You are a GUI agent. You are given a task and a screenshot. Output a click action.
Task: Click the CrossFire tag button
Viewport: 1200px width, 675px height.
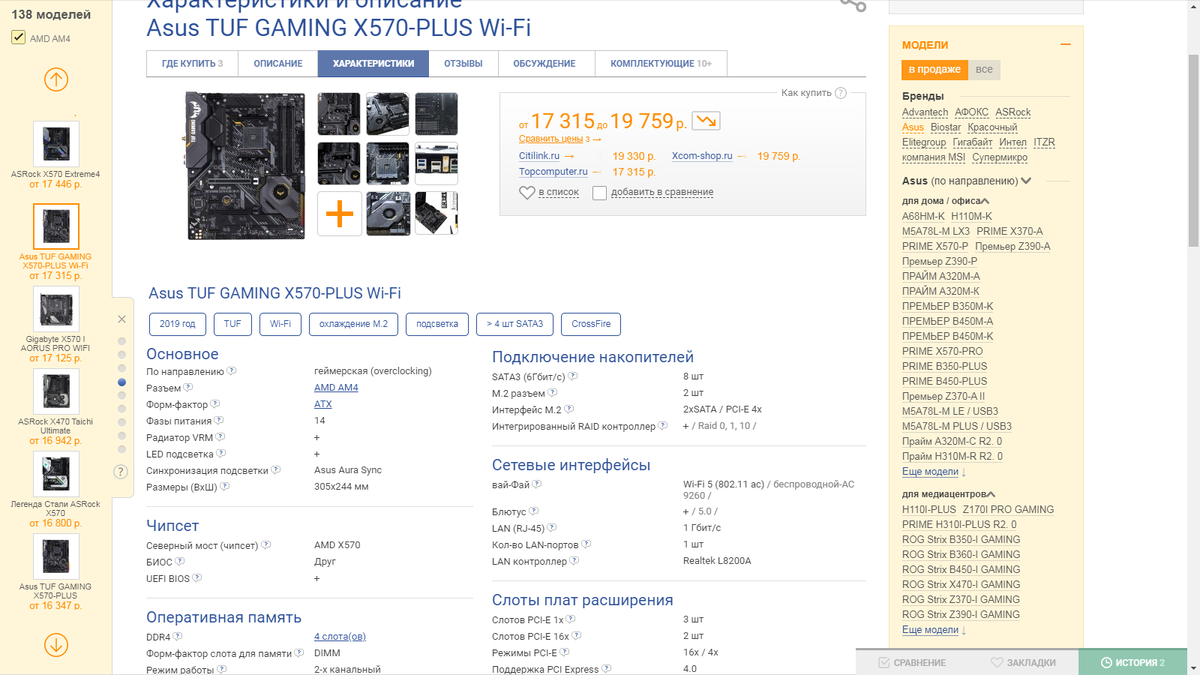(591, 324)
